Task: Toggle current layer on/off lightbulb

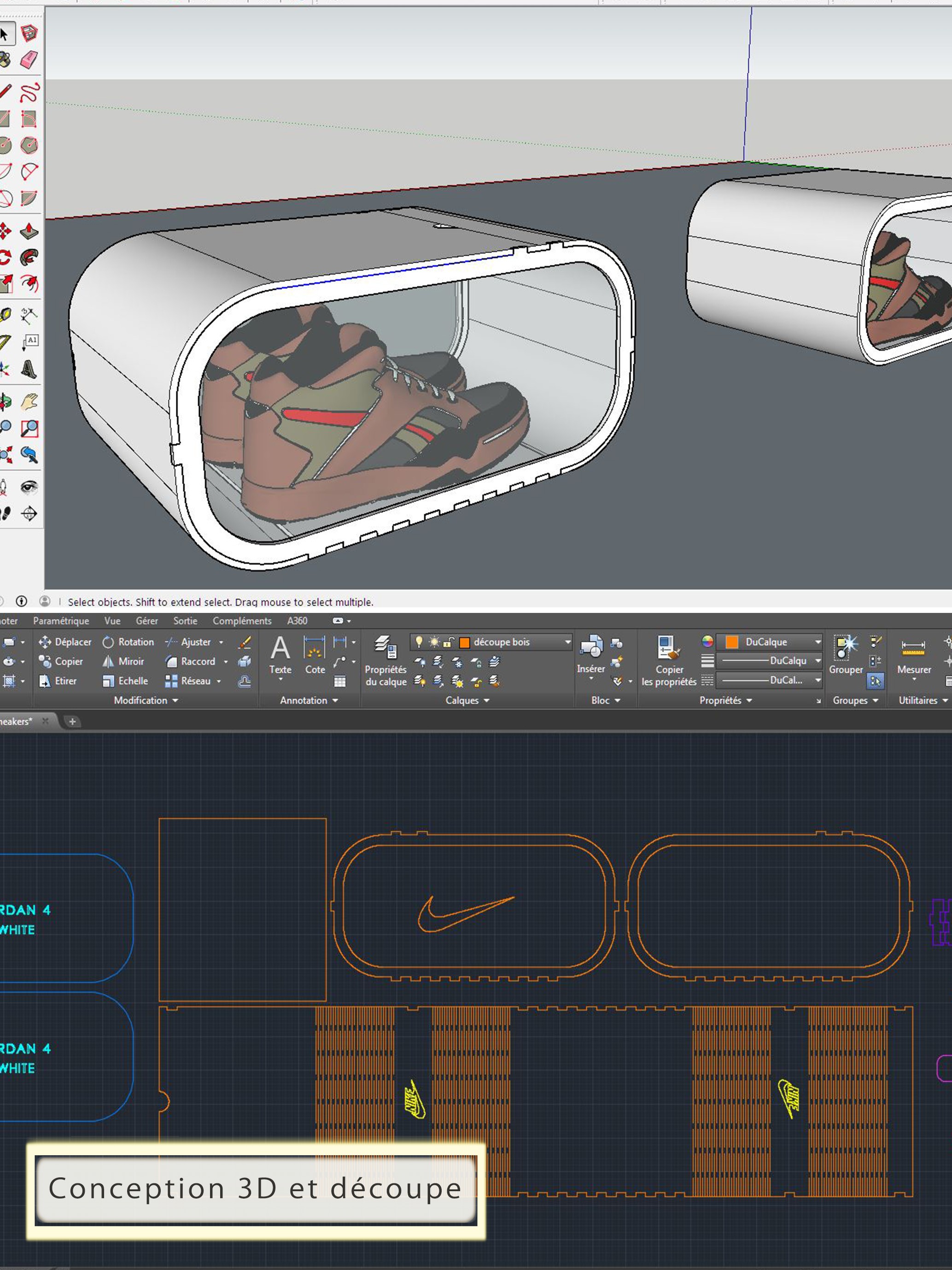Action: tap(420, 641)
